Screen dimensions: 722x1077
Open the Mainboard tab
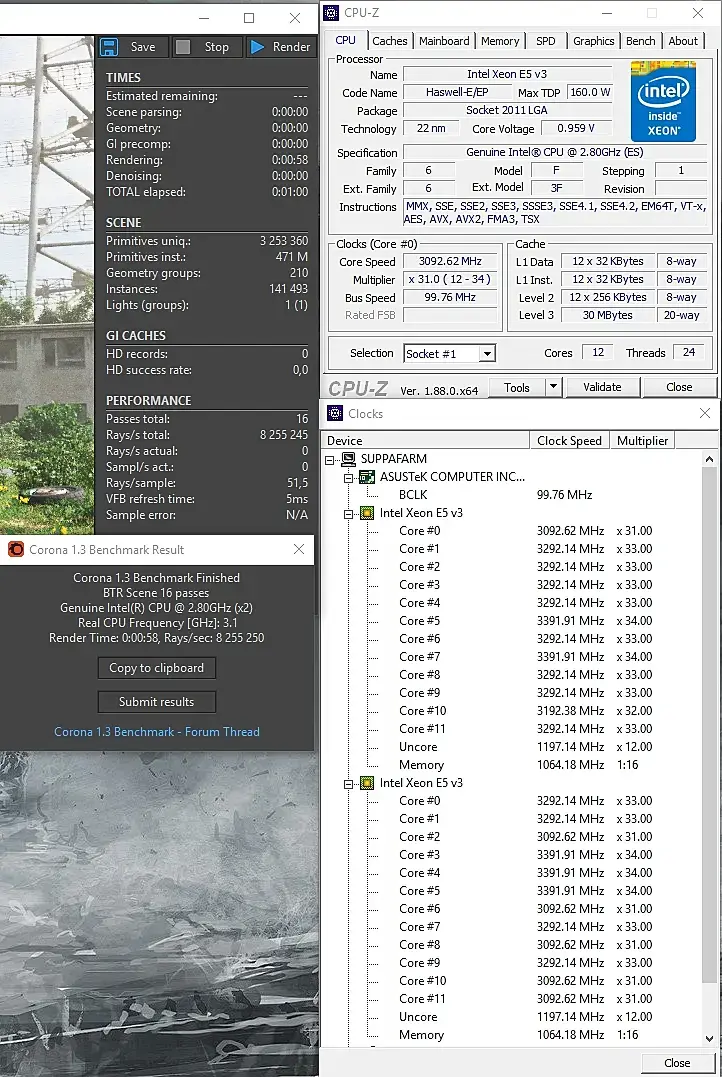[444, 41]
